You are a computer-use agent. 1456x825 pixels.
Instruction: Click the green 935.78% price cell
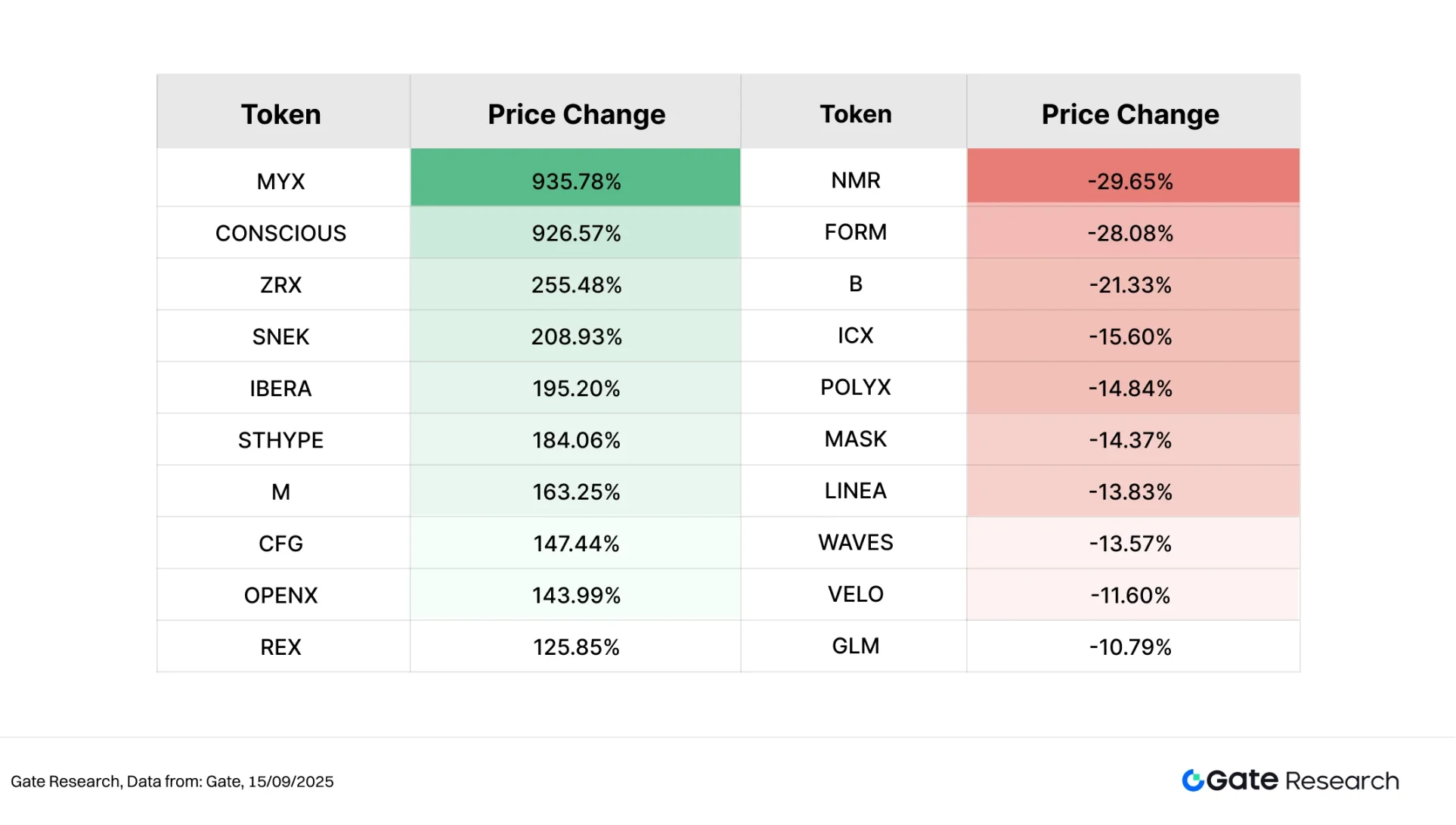click(x=576, y=181)
